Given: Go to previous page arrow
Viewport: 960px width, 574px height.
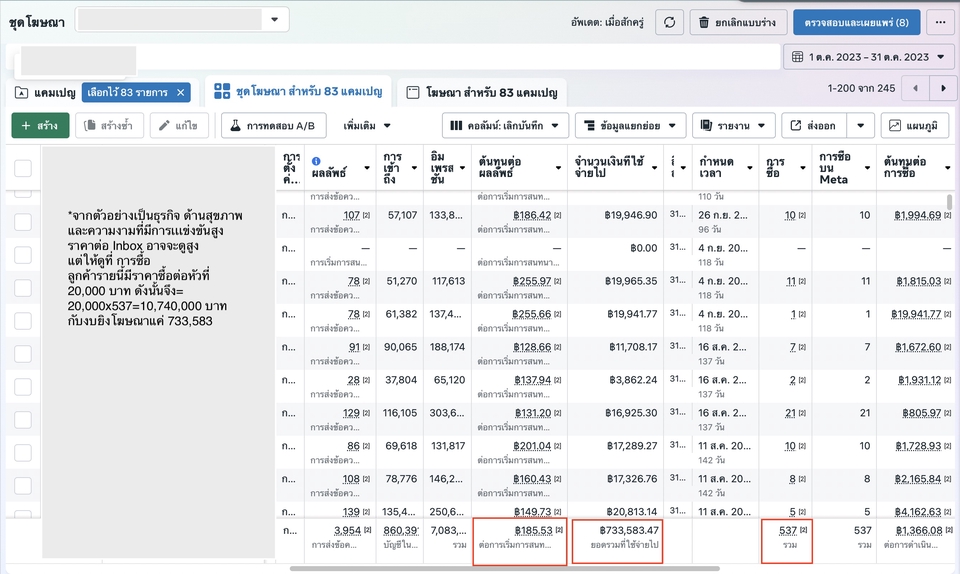Looking at the screenshot, I should 916,88.
